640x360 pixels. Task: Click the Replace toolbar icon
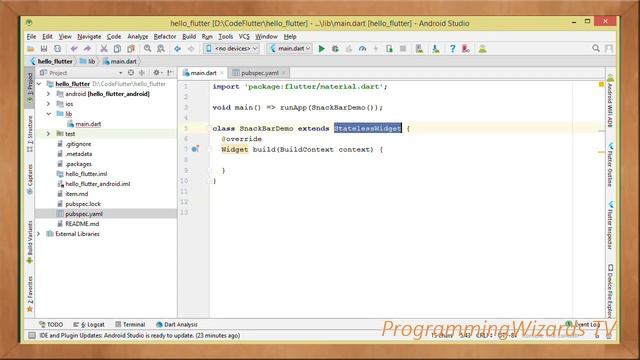point(161,49)
